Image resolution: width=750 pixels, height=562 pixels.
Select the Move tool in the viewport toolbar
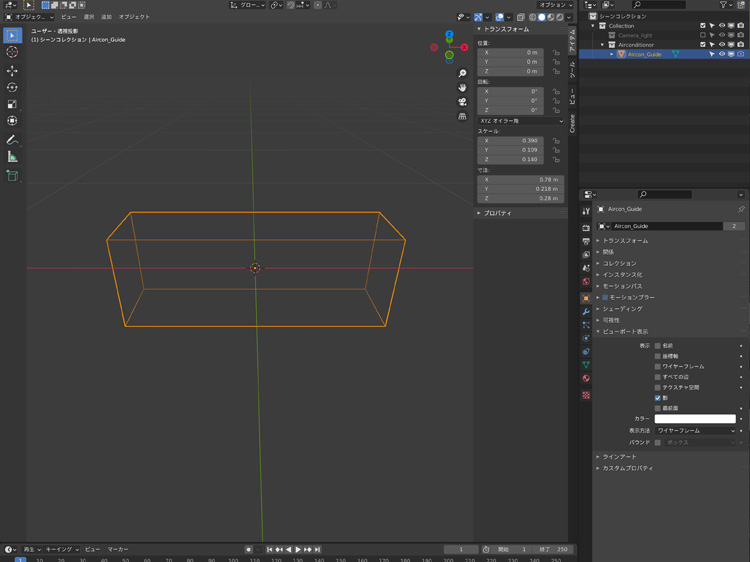[12, 71]
